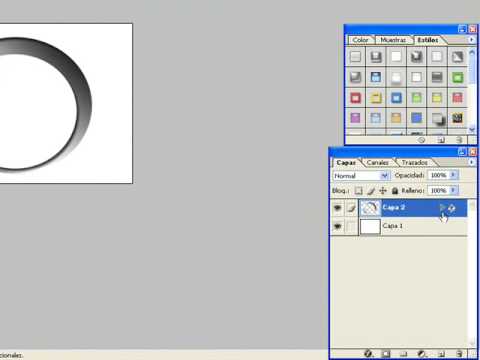The width and height of the screenshot is (480, 360).
Task: Delete the current layer with trash icon
Action: tap(459, 354)
